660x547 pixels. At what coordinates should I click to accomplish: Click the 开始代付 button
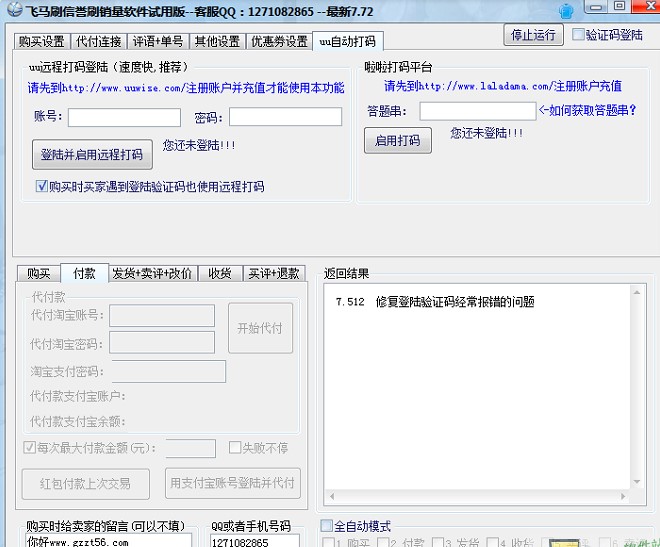(x=260, y=328)
